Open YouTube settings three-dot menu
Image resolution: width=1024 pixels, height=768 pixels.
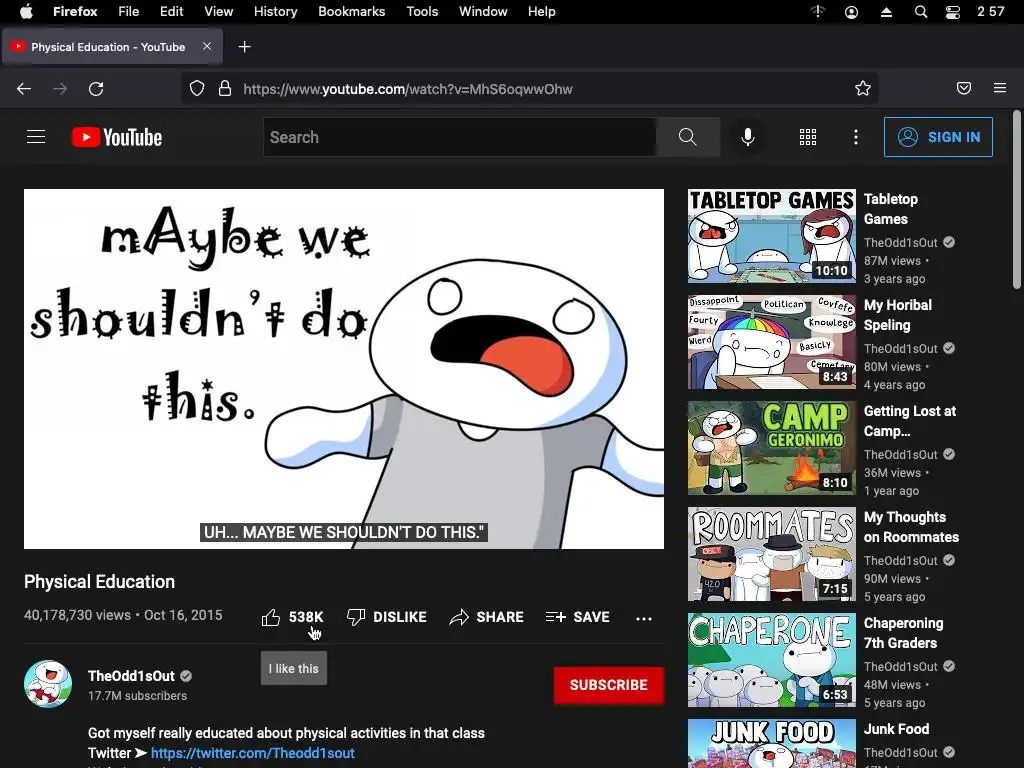tap(856, 137)
